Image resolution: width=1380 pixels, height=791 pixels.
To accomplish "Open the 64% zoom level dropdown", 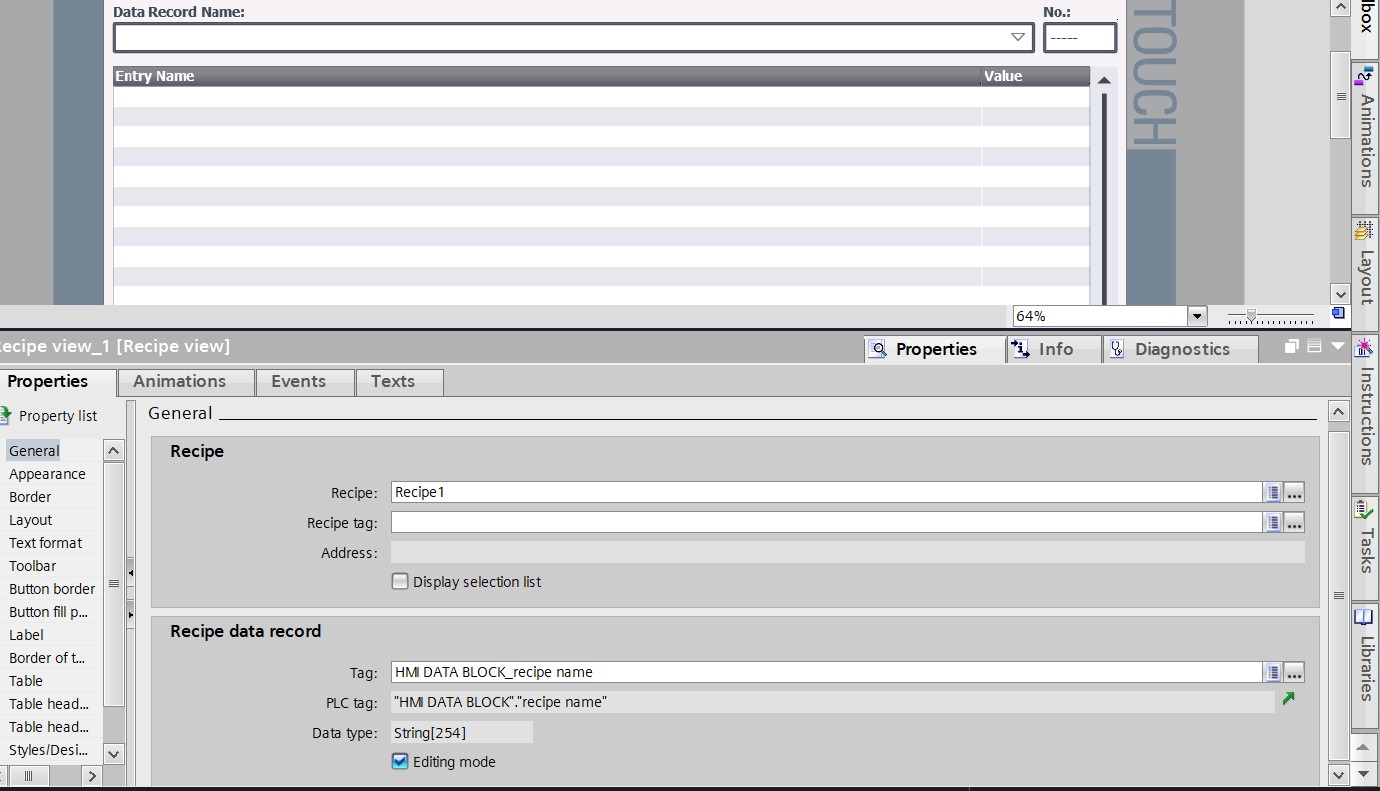I will point(1197,316).
